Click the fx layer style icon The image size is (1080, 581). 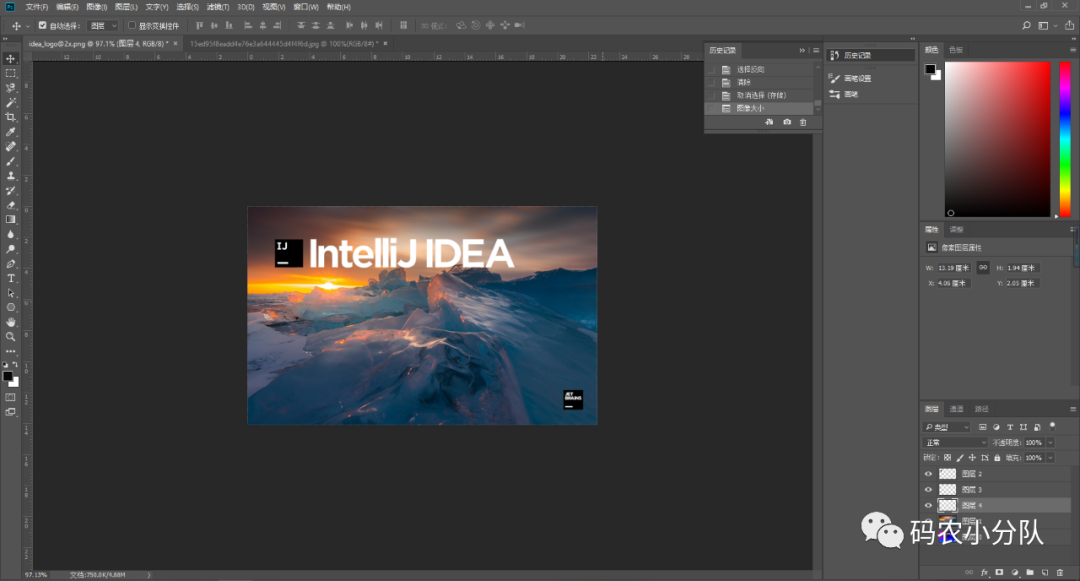984,572
